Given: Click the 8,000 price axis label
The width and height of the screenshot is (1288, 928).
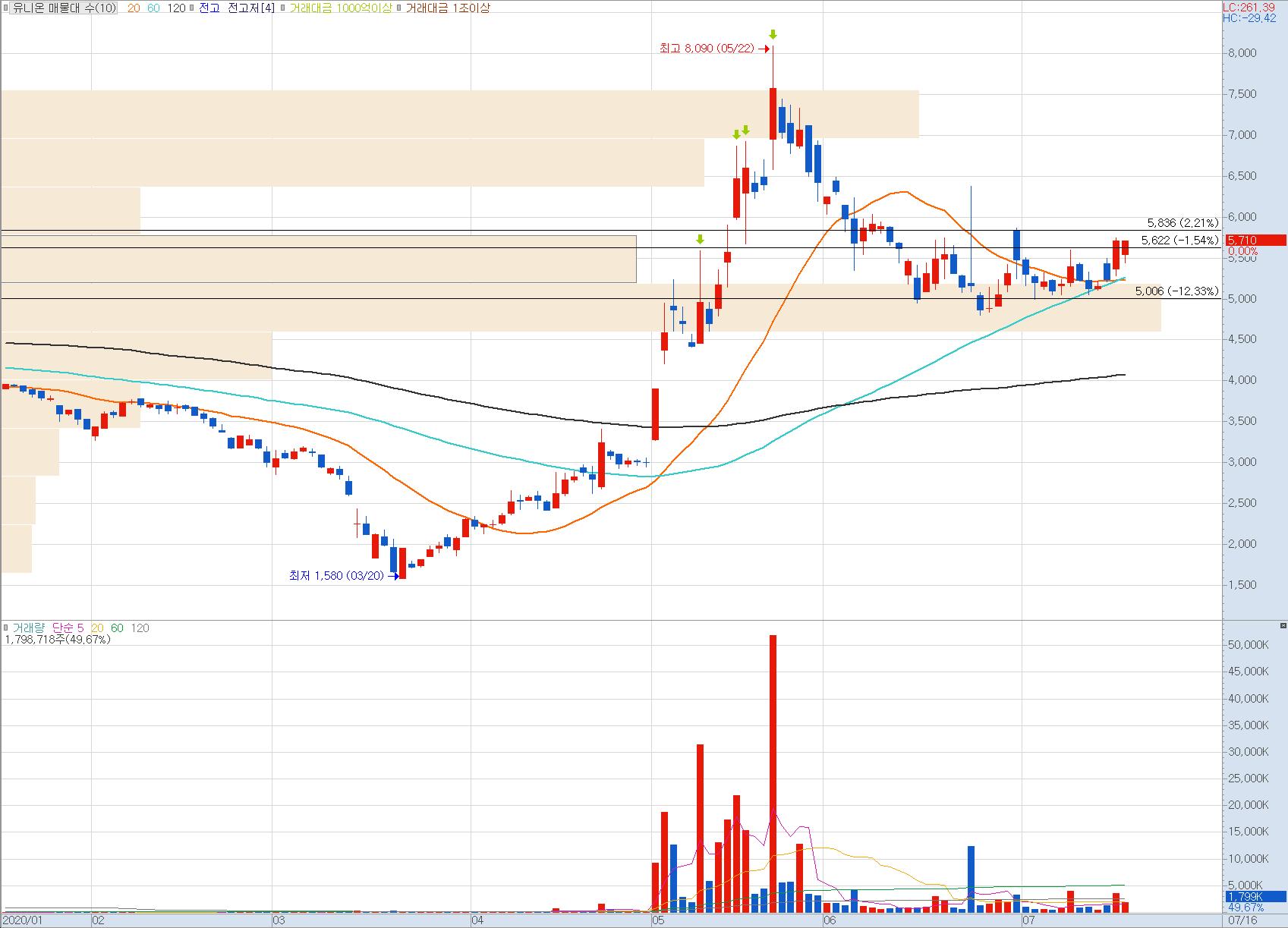Looking at the screenshot, I should [x=1242, y=53].
